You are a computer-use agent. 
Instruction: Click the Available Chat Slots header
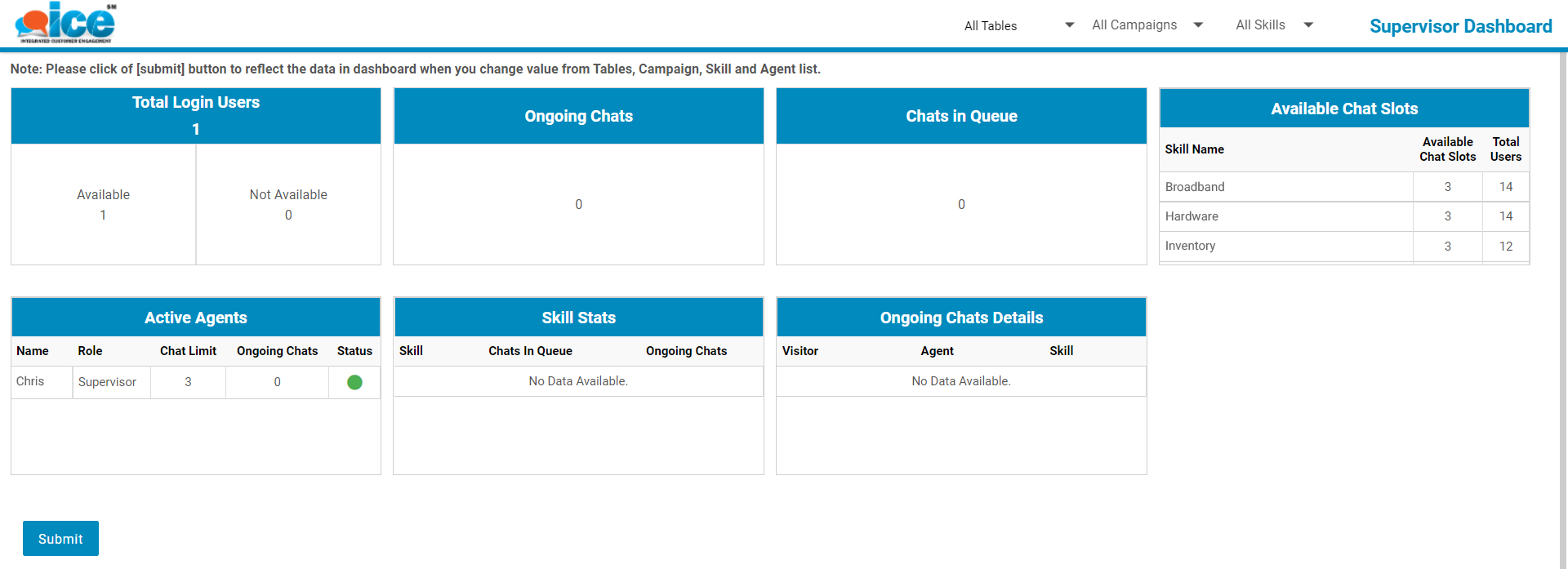pyautogui.click(x=1344, y=109)
